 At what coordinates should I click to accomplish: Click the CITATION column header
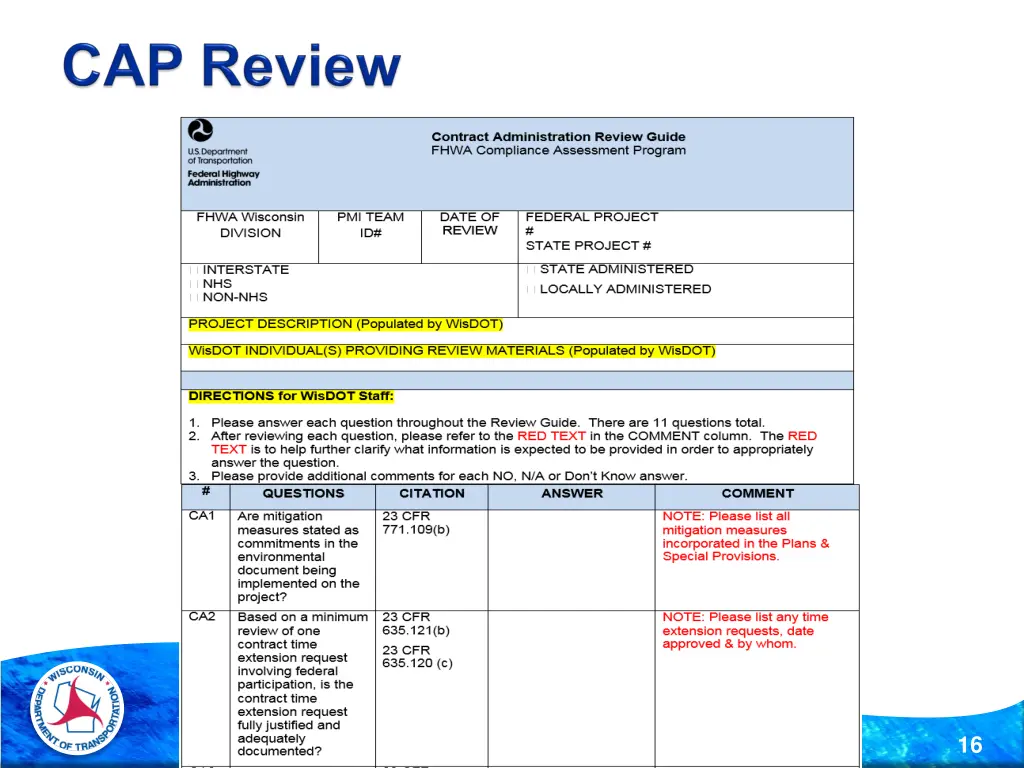point(432,496)
